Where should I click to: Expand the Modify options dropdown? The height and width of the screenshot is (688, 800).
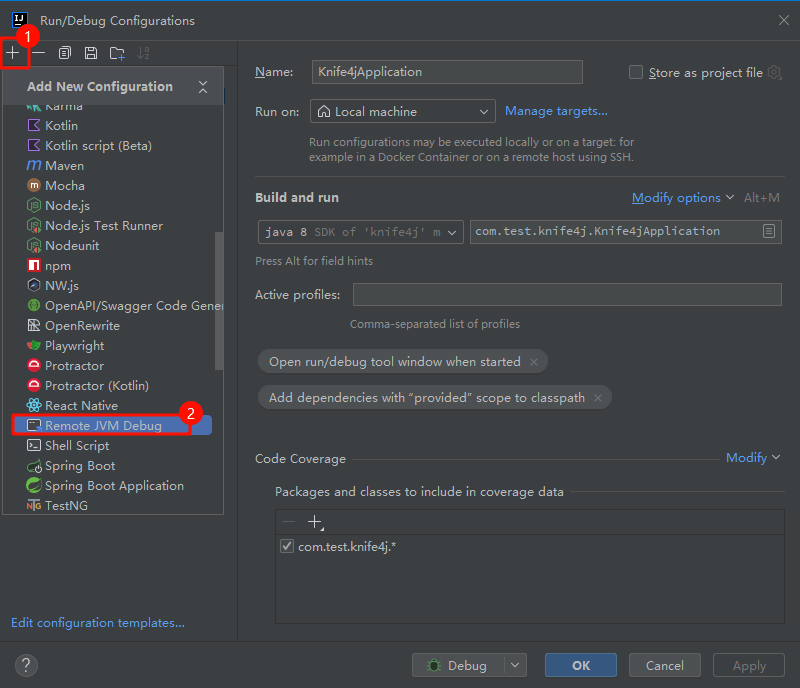pyautogui.click(x=683, y=198)
